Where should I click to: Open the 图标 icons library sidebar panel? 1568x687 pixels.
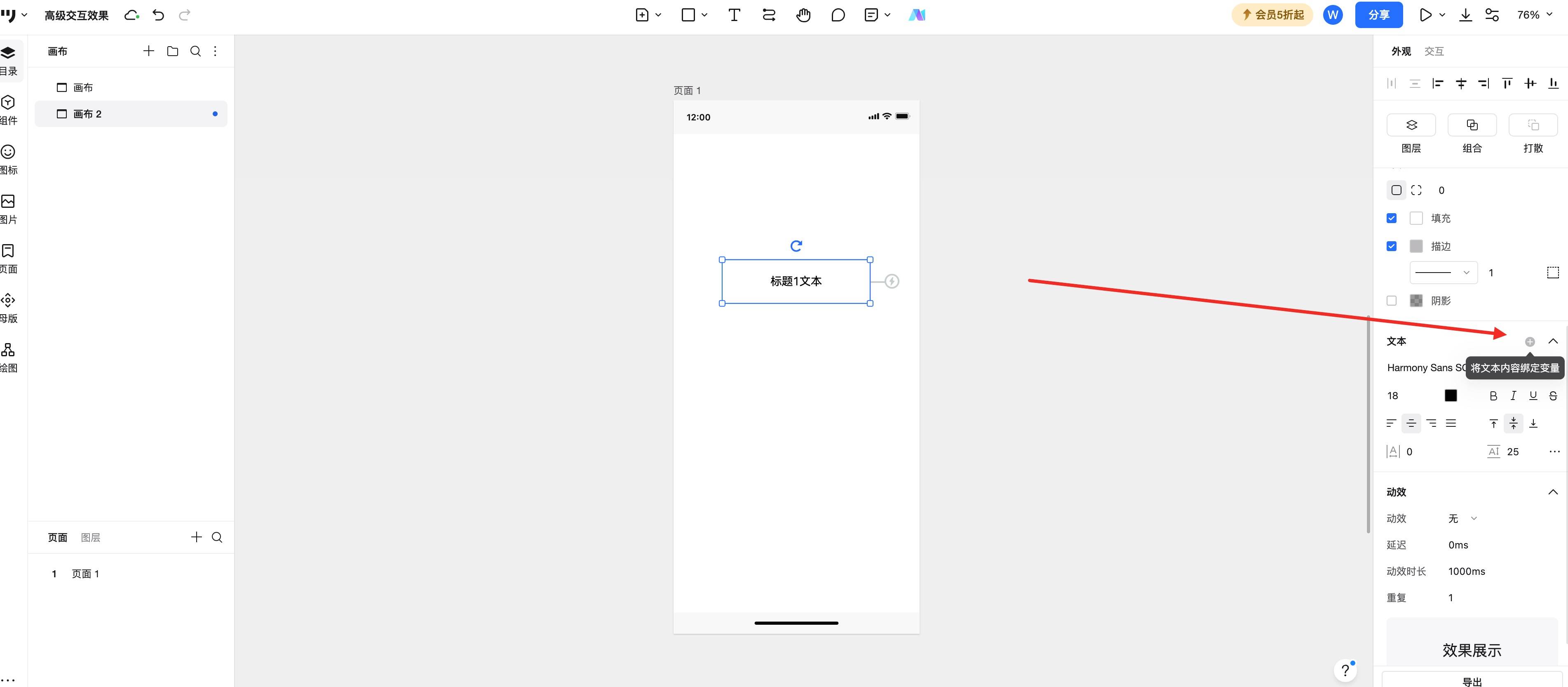(x=9, y=160)
